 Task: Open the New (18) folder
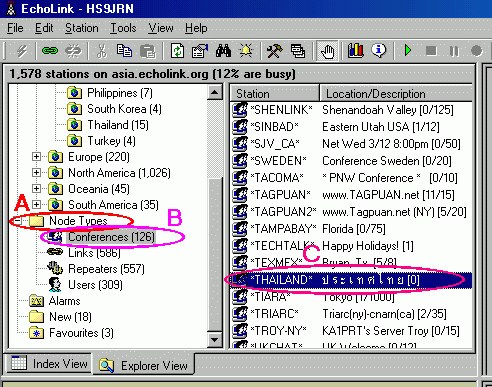70,317
